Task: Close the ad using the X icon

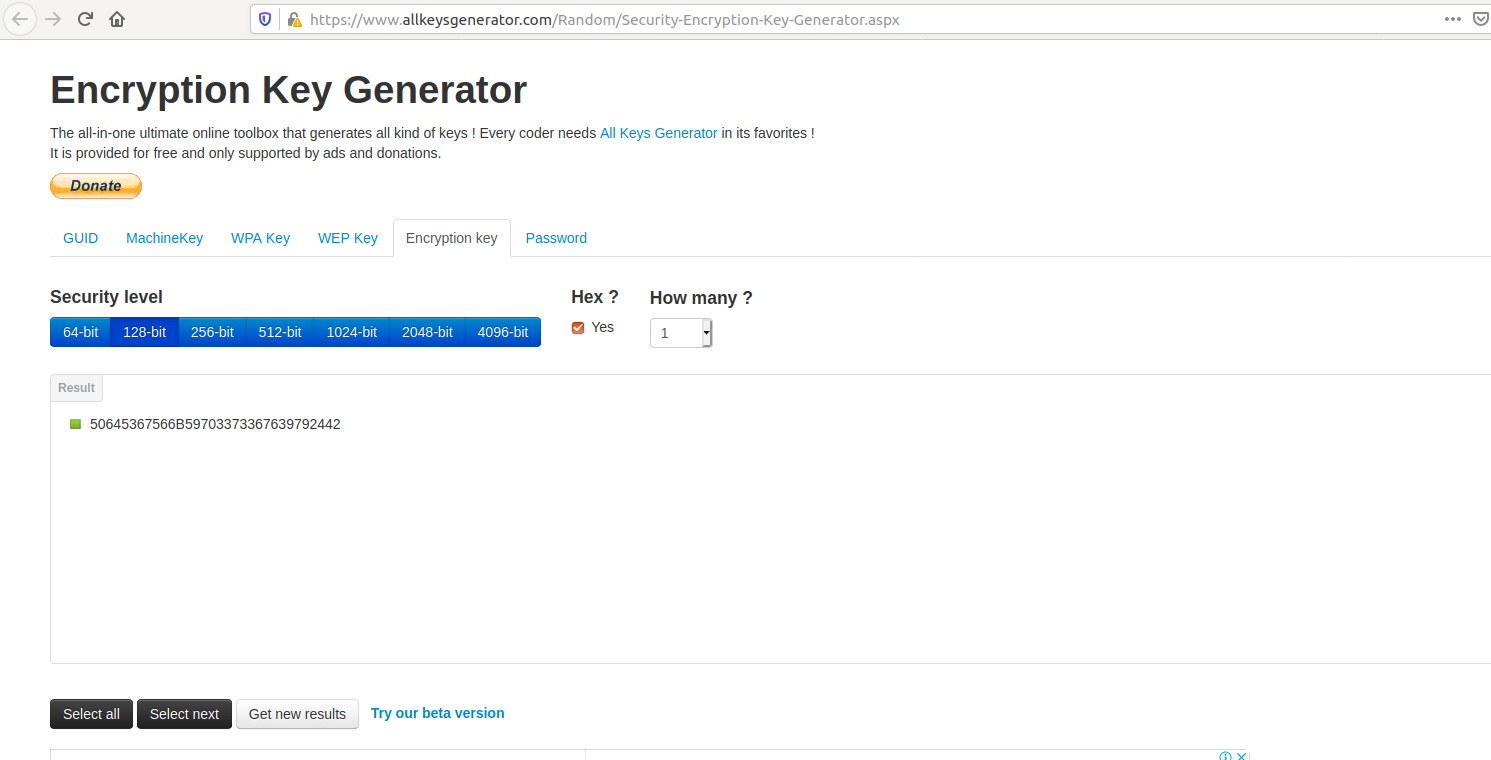Action: (x=1241, y=756)
